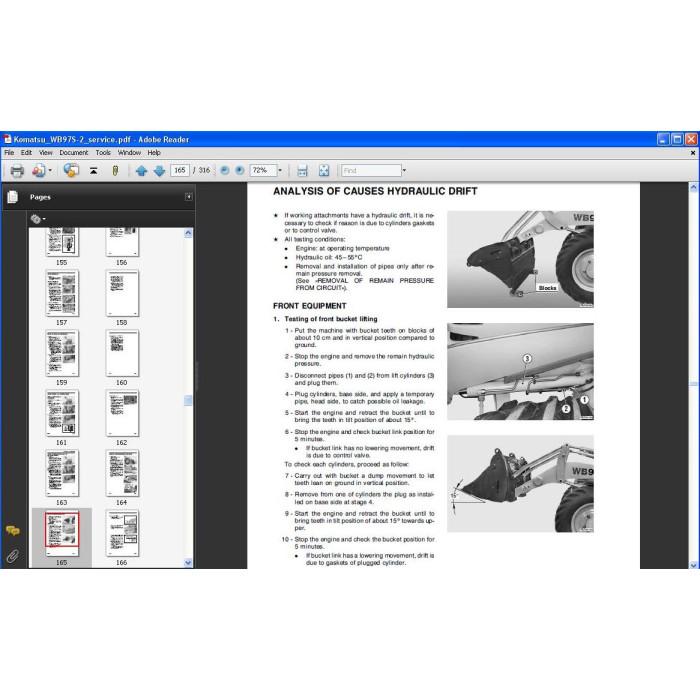Select page 156 thumbnail
The height and width of the screenshot is (700, 700).
pos(122,242)
